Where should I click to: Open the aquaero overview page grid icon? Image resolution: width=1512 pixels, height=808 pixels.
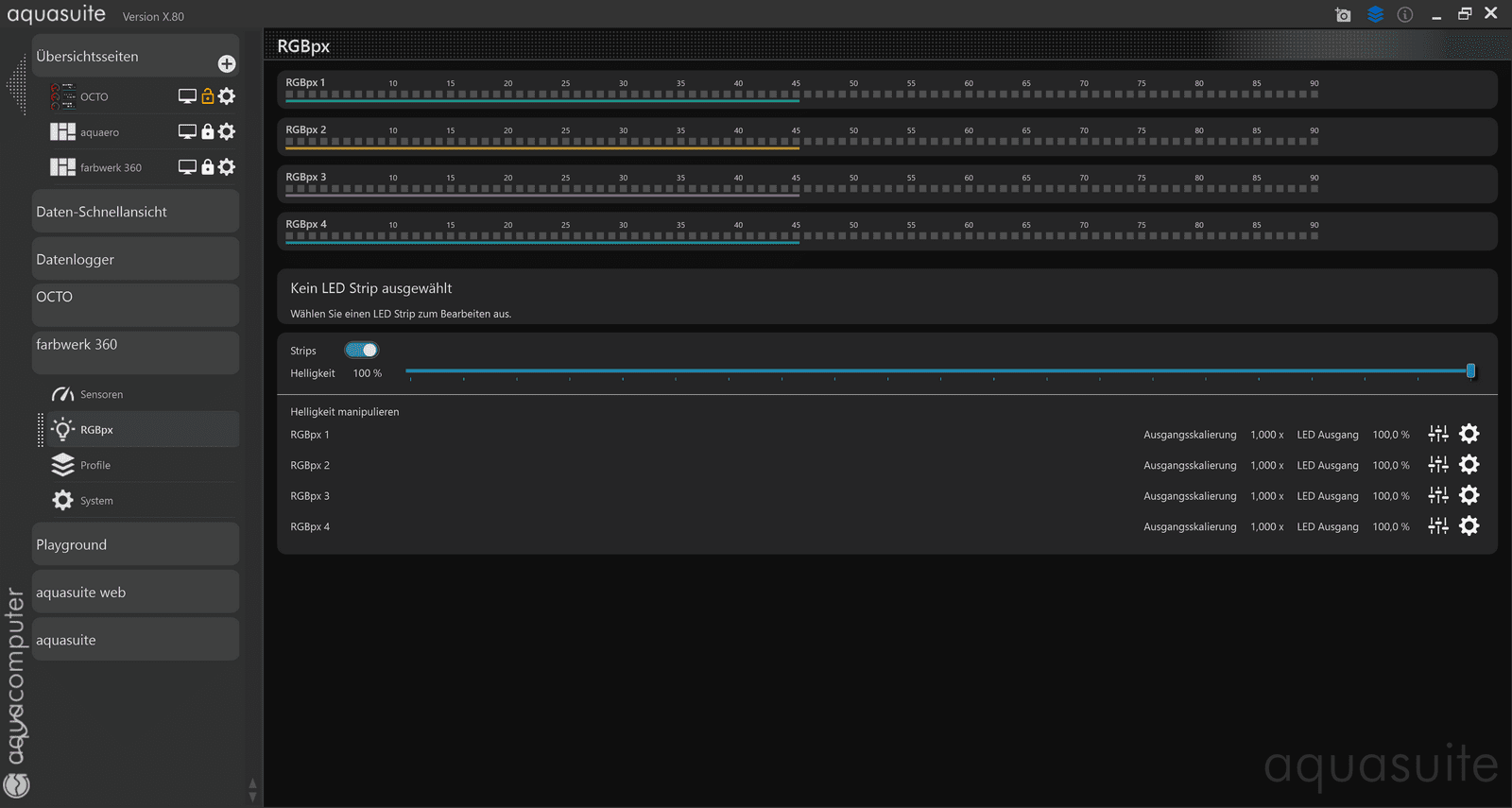[x=62, y=131]
